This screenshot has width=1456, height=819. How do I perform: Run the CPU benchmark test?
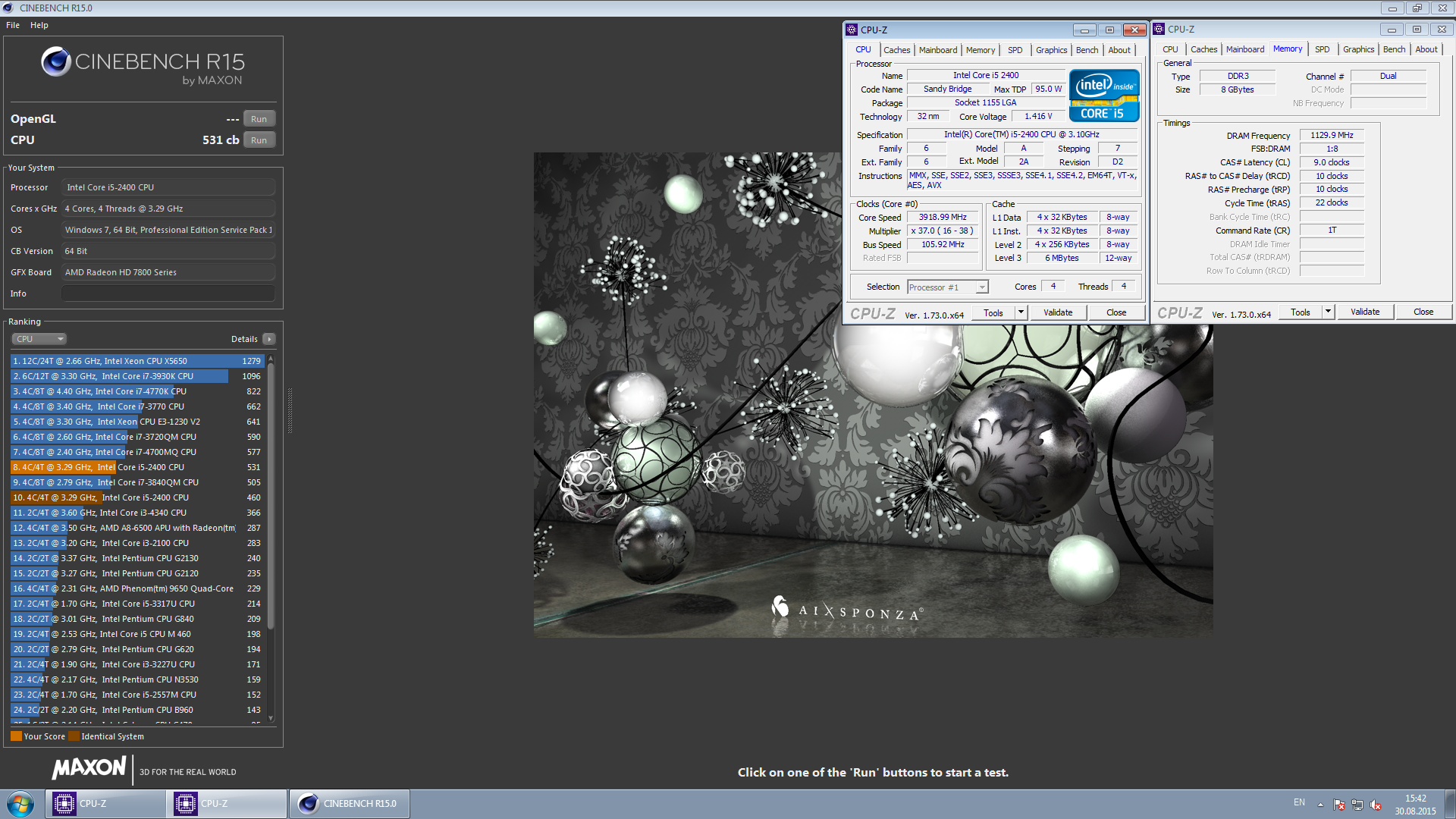coord(259,140)
